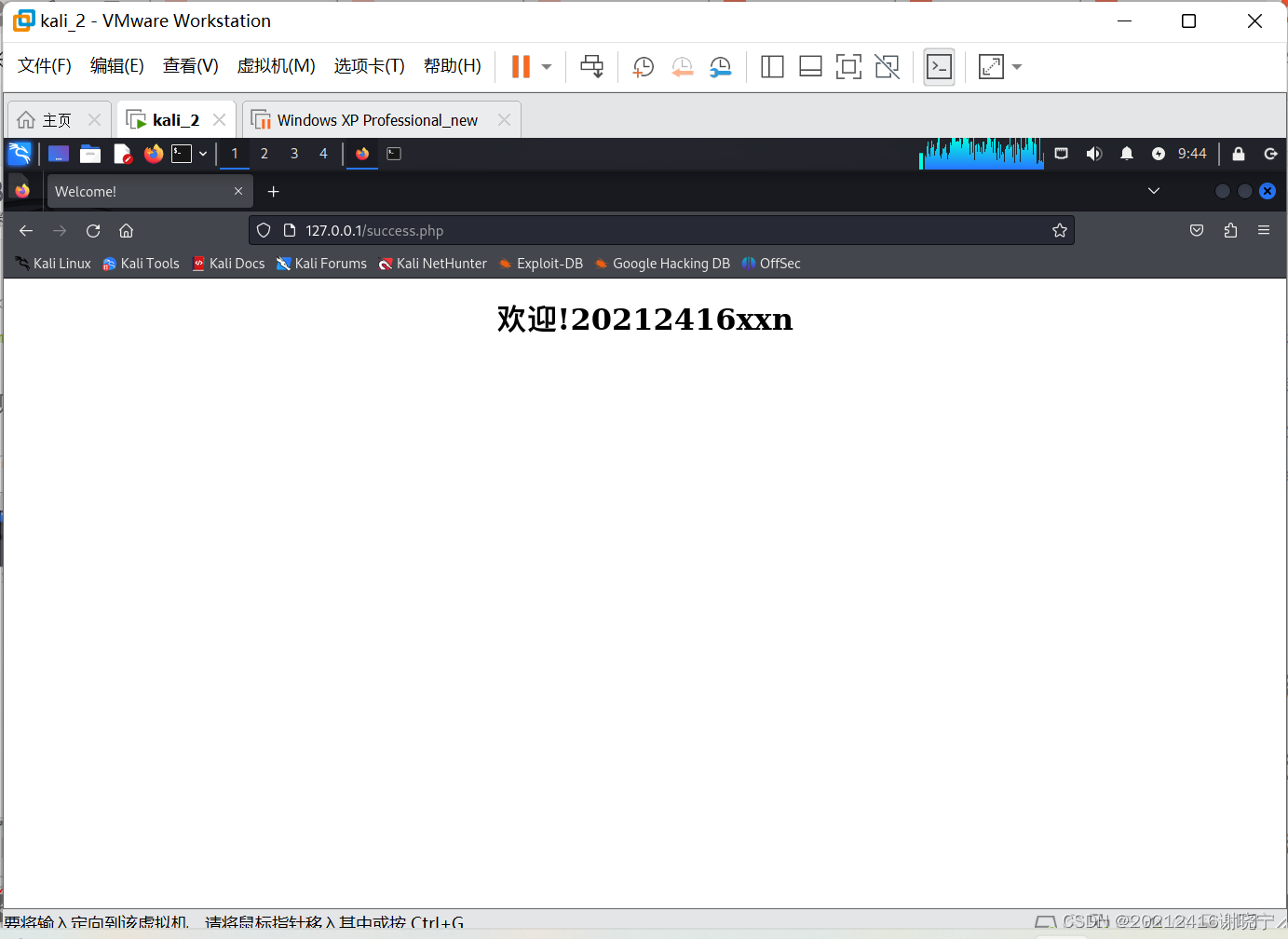The width and height of the screenshot is (1288, 939).
Task: Open the Kali Tools bookmark
Action: click(x=141, y=264)
